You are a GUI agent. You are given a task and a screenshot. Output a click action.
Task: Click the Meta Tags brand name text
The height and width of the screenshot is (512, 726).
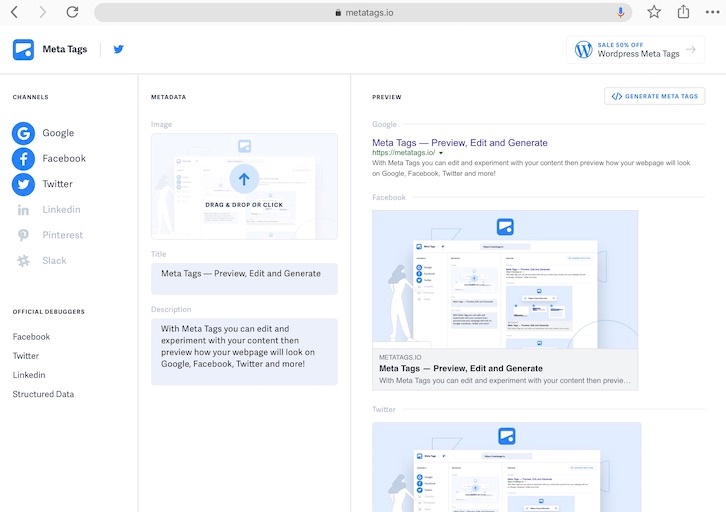65,49
